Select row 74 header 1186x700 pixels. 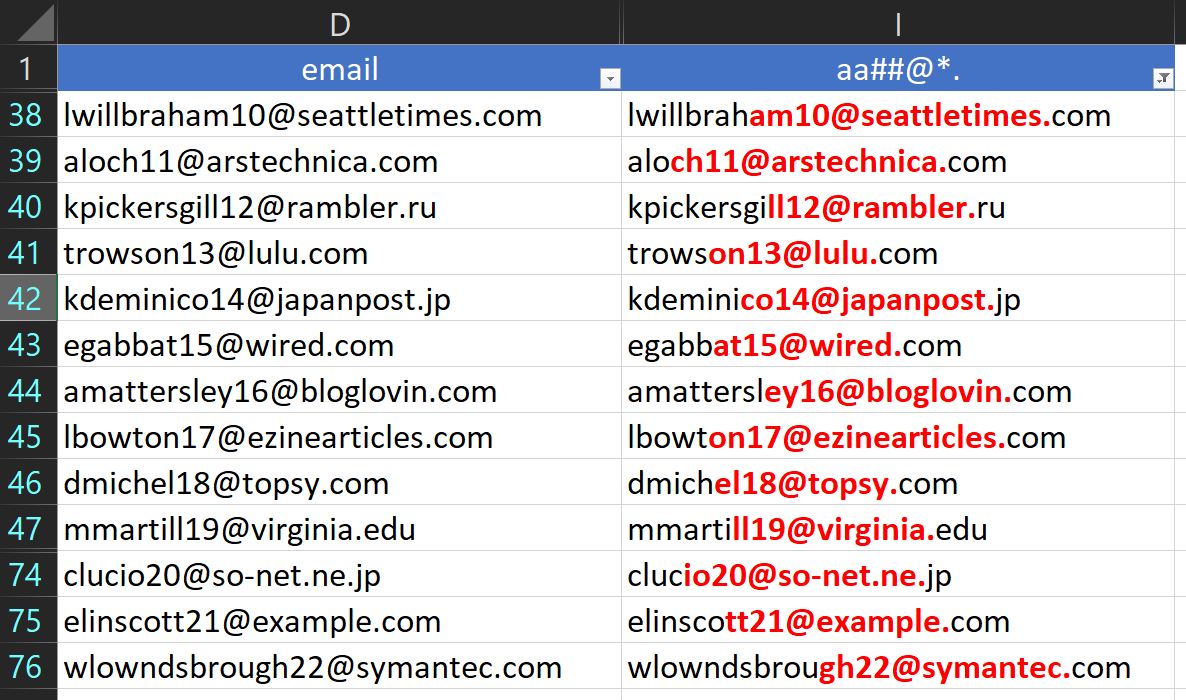(x=25, y=575)
